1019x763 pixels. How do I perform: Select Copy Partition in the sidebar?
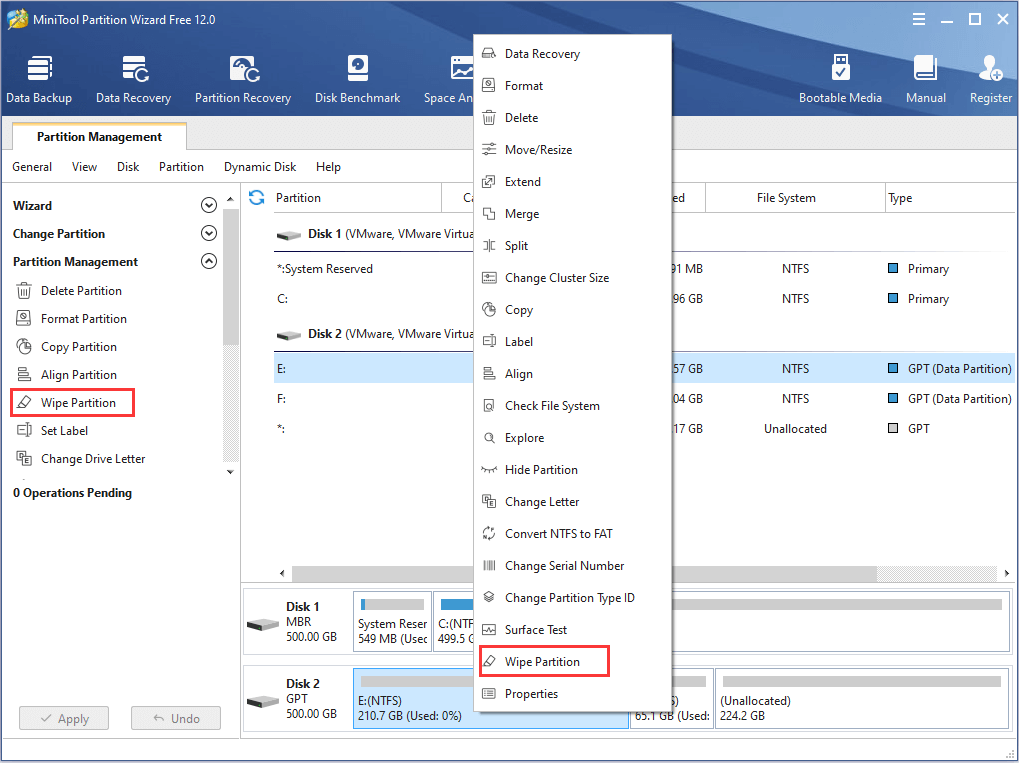66,346
